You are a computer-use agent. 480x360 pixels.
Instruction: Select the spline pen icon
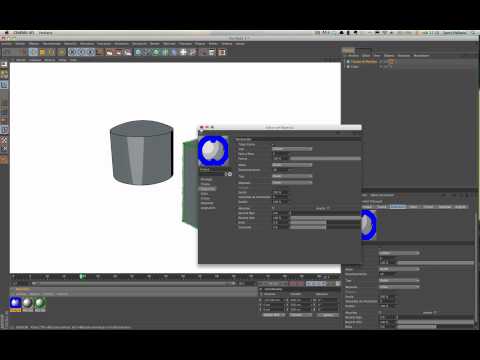tap(147, 52)
